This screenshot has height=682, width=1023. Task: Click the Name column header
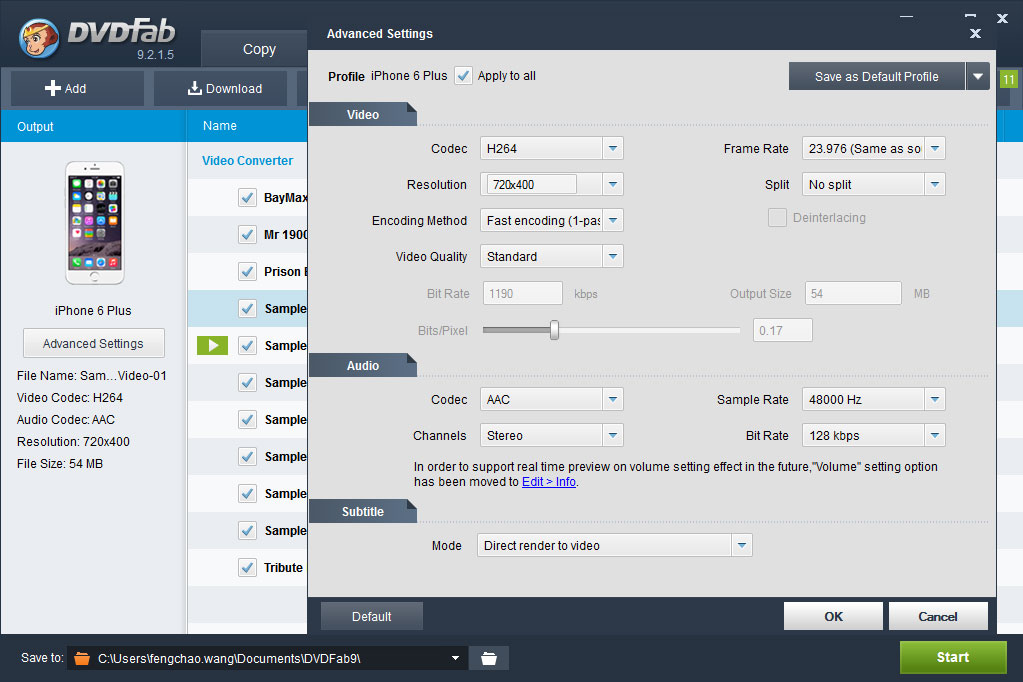point(247,126)
